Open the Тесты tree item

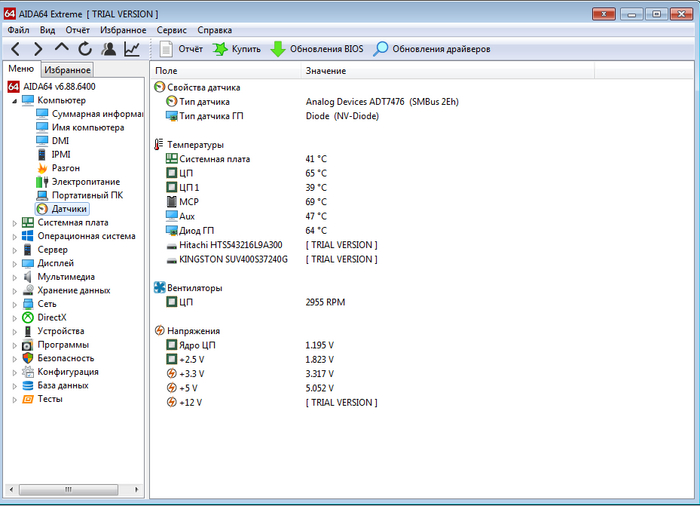point(50,399)
